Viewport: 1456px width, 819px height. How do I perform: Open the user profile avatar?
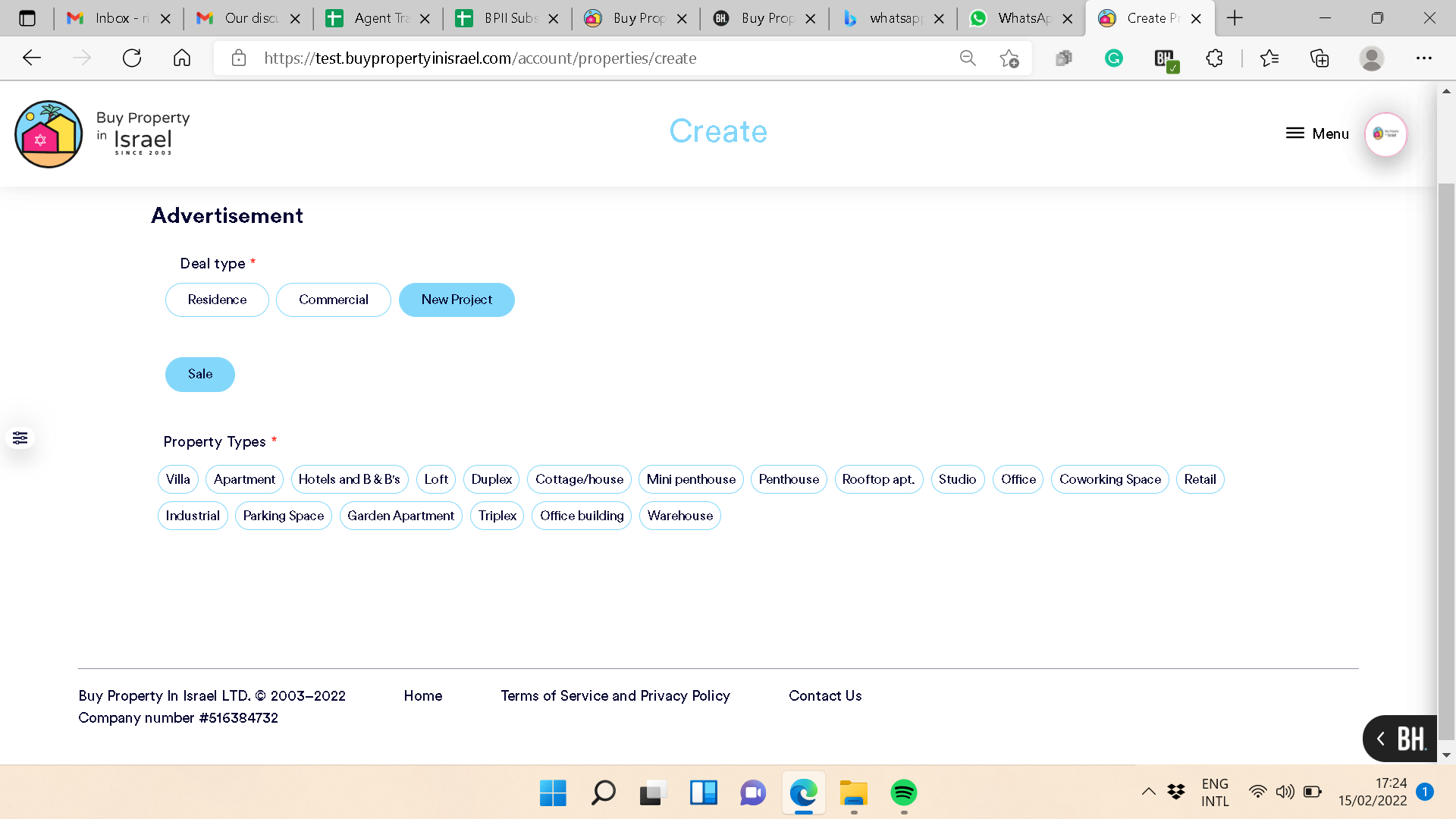click(1385, 134)
